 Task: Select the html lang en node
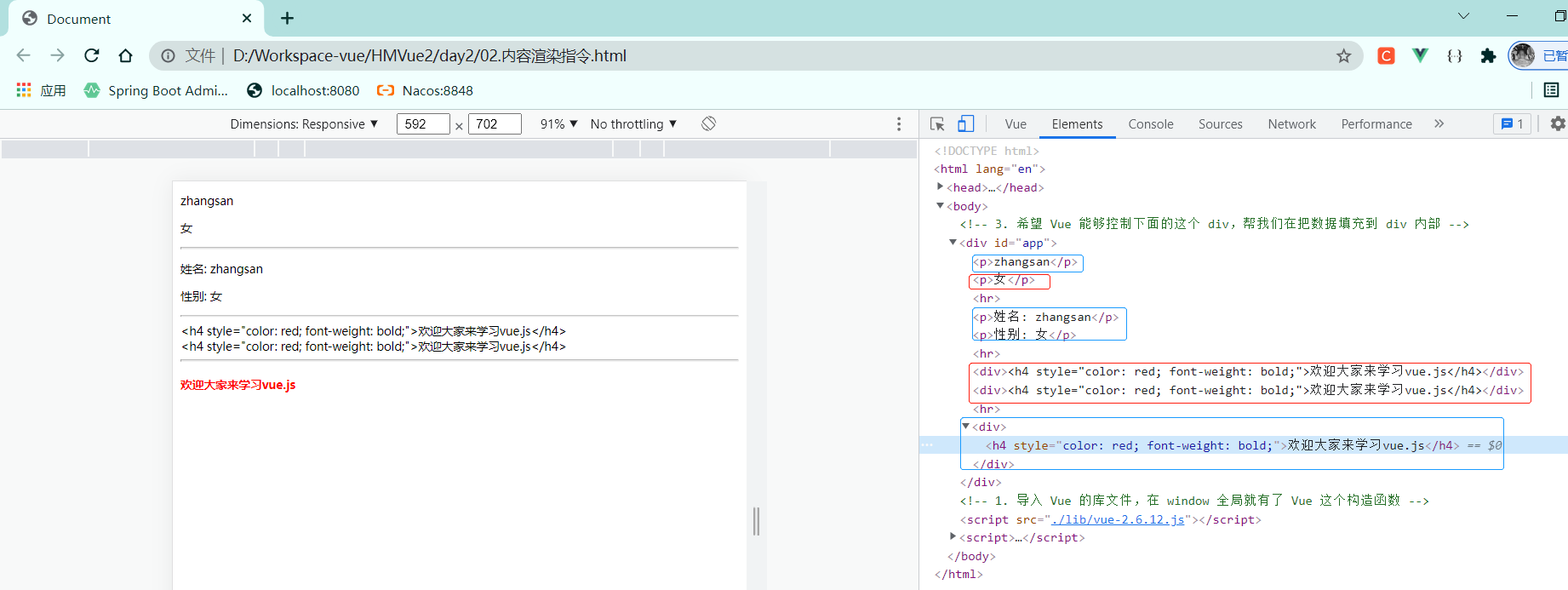click(x=990, y=169)
